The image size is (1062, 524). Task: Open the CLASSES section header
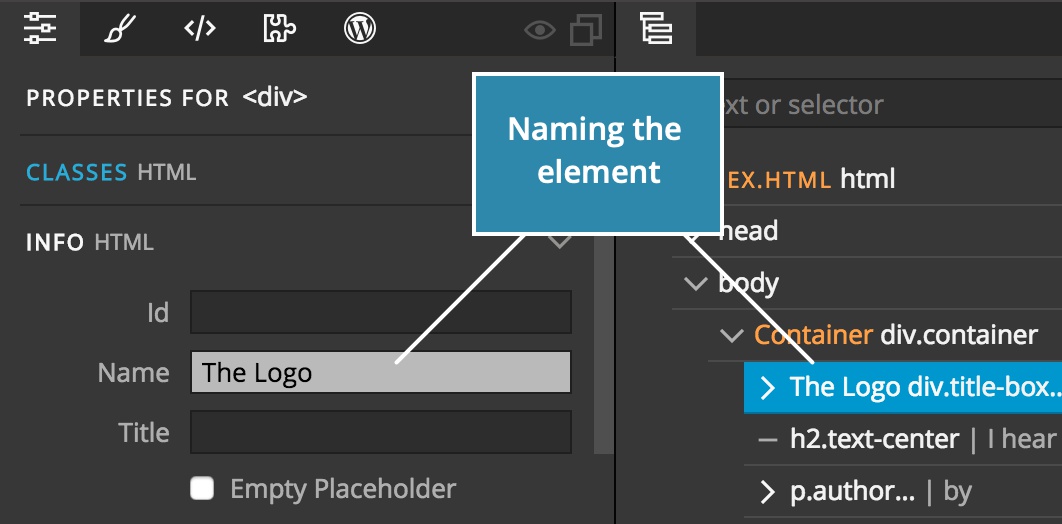click(77, 172)
